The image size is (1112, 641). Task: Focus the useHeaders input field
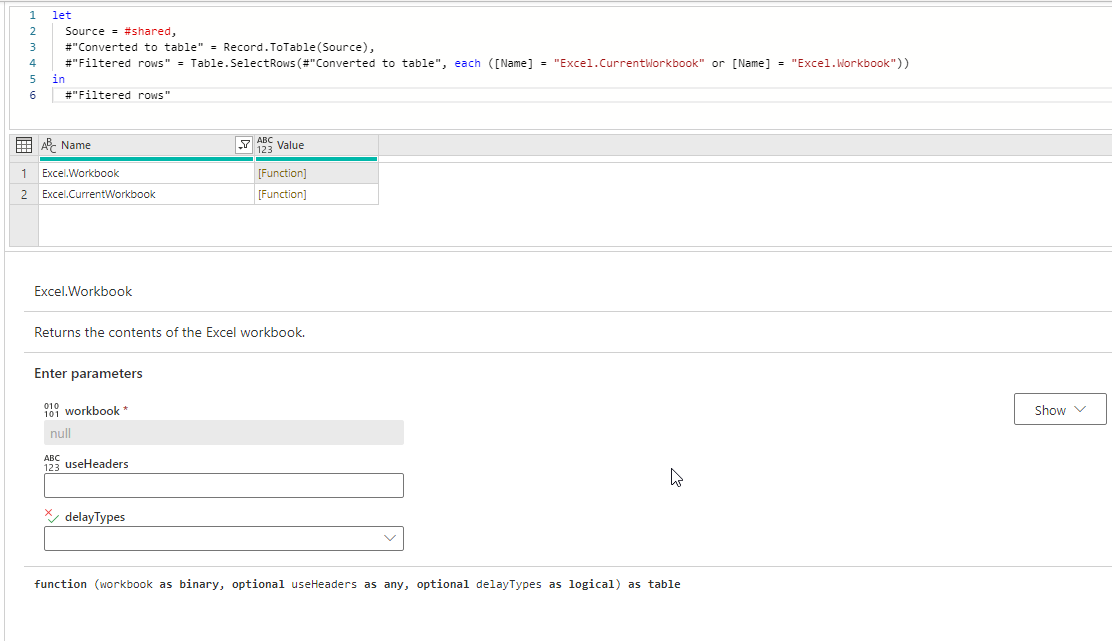click(223, 486)
